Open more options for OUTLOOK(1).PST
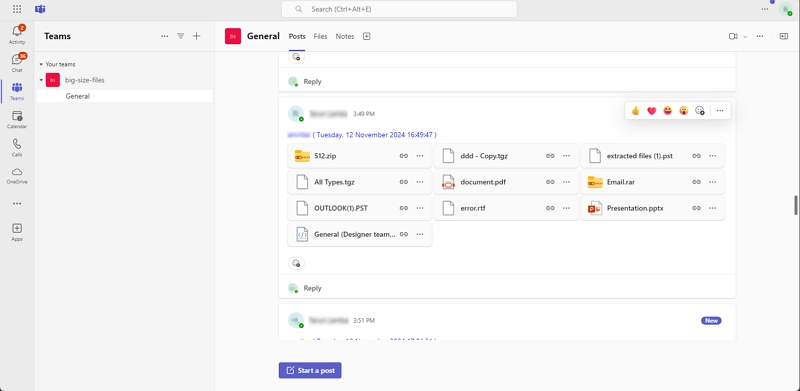800x391 pixels. [x=420, y=208]
